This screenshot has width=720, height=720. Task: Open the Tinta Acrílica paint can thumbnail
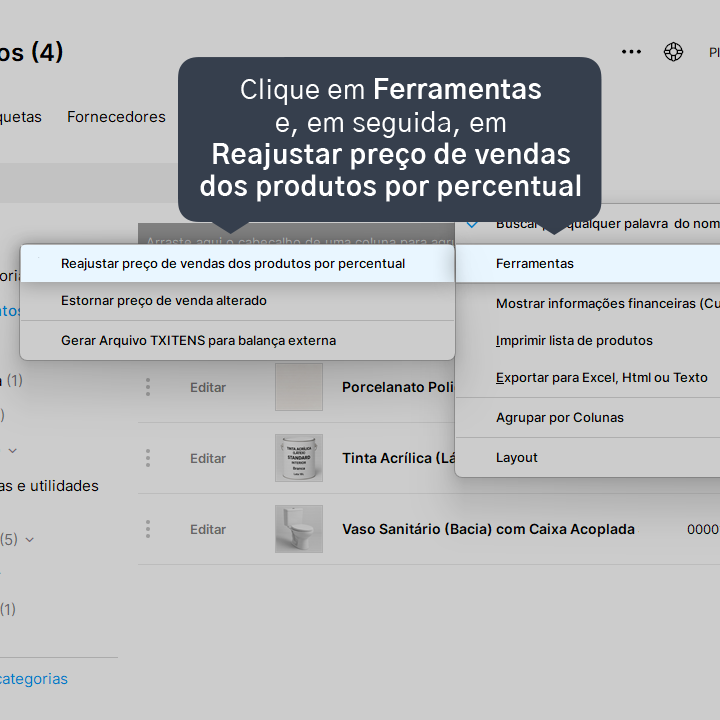(299, 458)
